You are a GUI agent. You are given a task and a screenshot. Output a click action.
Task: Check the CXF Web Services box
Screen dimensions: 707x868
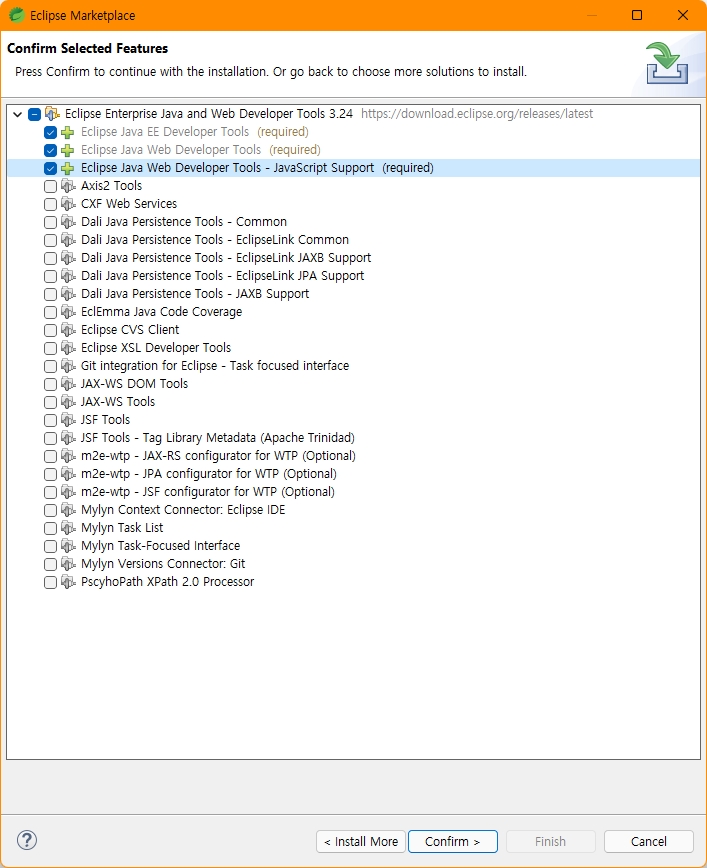(x=50, y=204)
